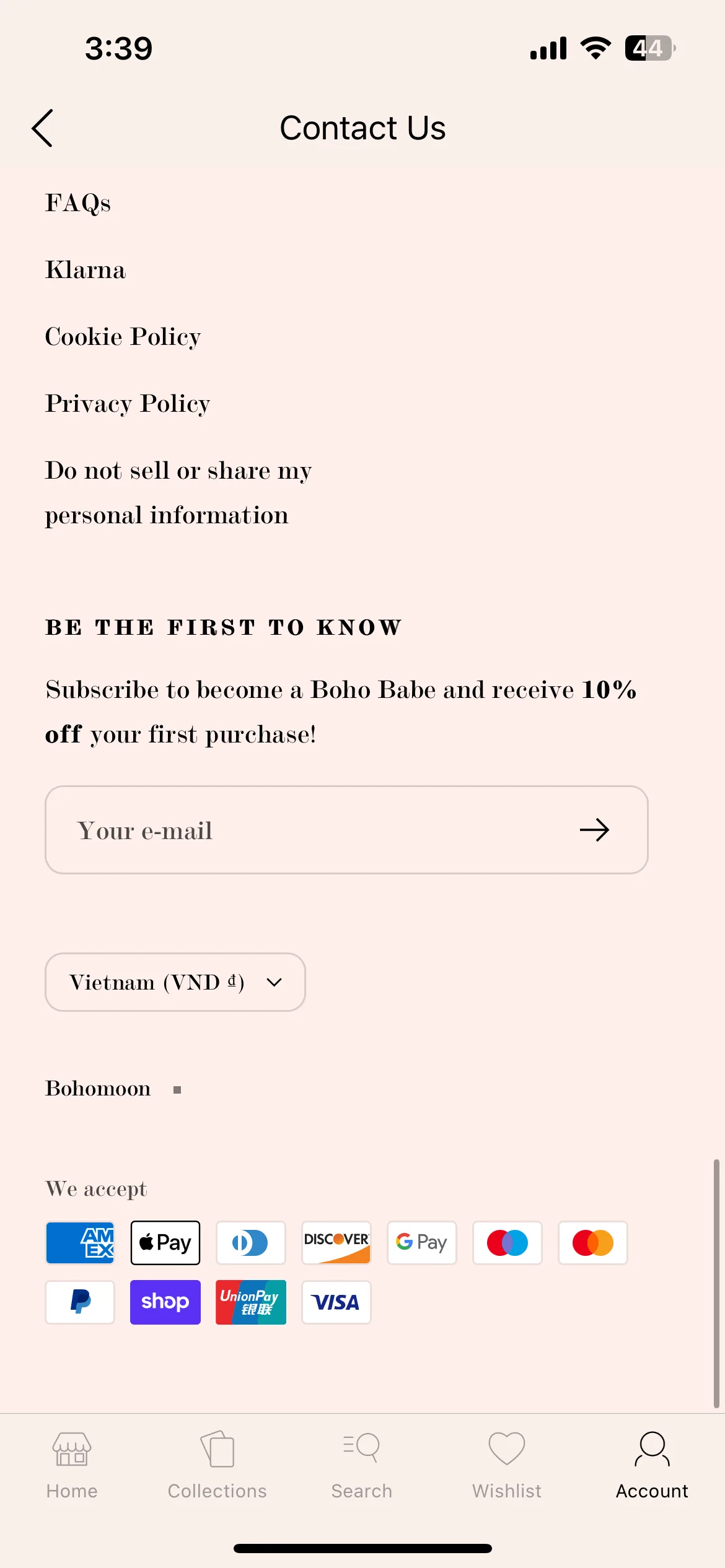The width and height of the screenshot is (725, 1568).
Task: Click the Visa card icon
Action: 336,1302
